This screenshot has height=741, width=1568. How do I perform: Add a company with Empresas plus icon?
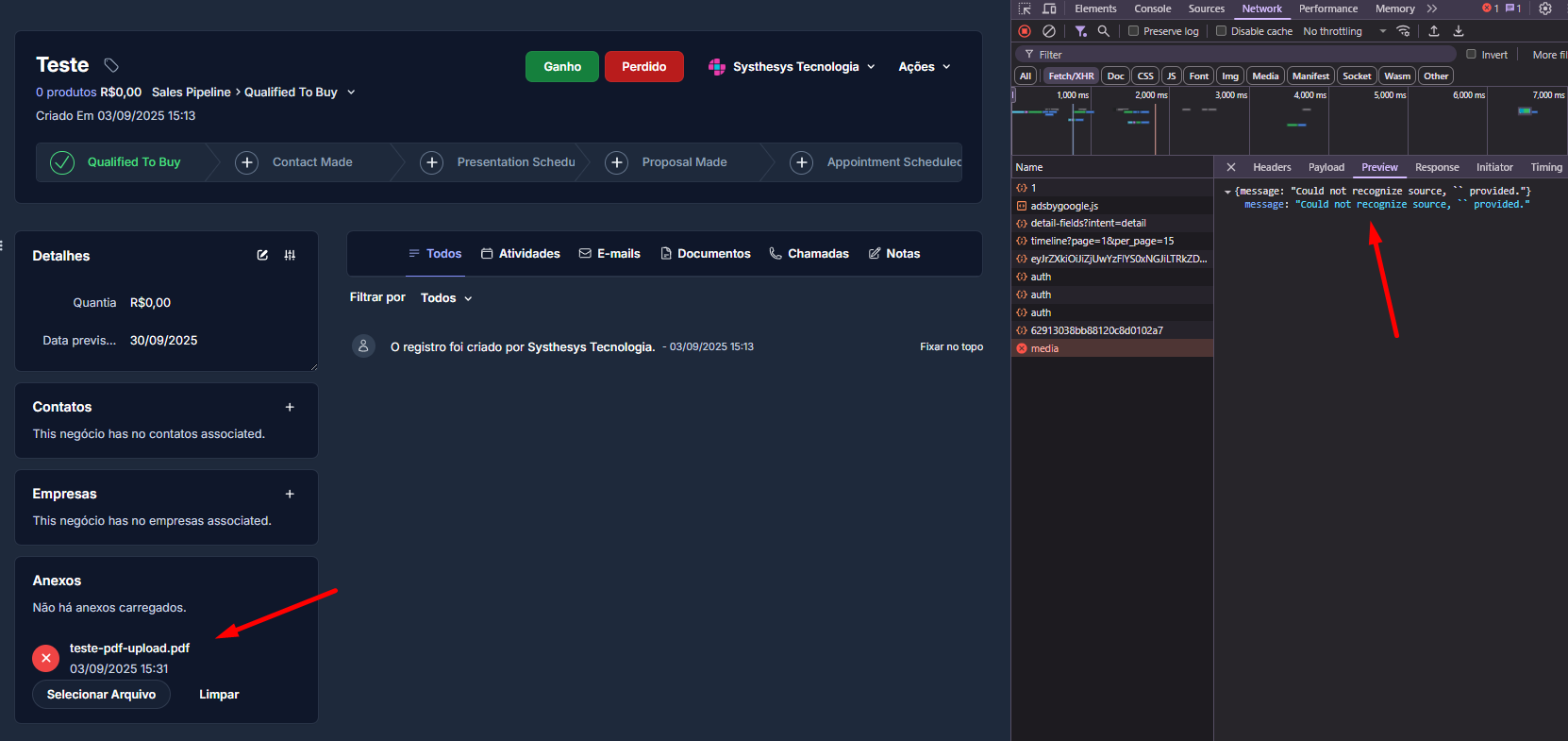click(290, 494)
